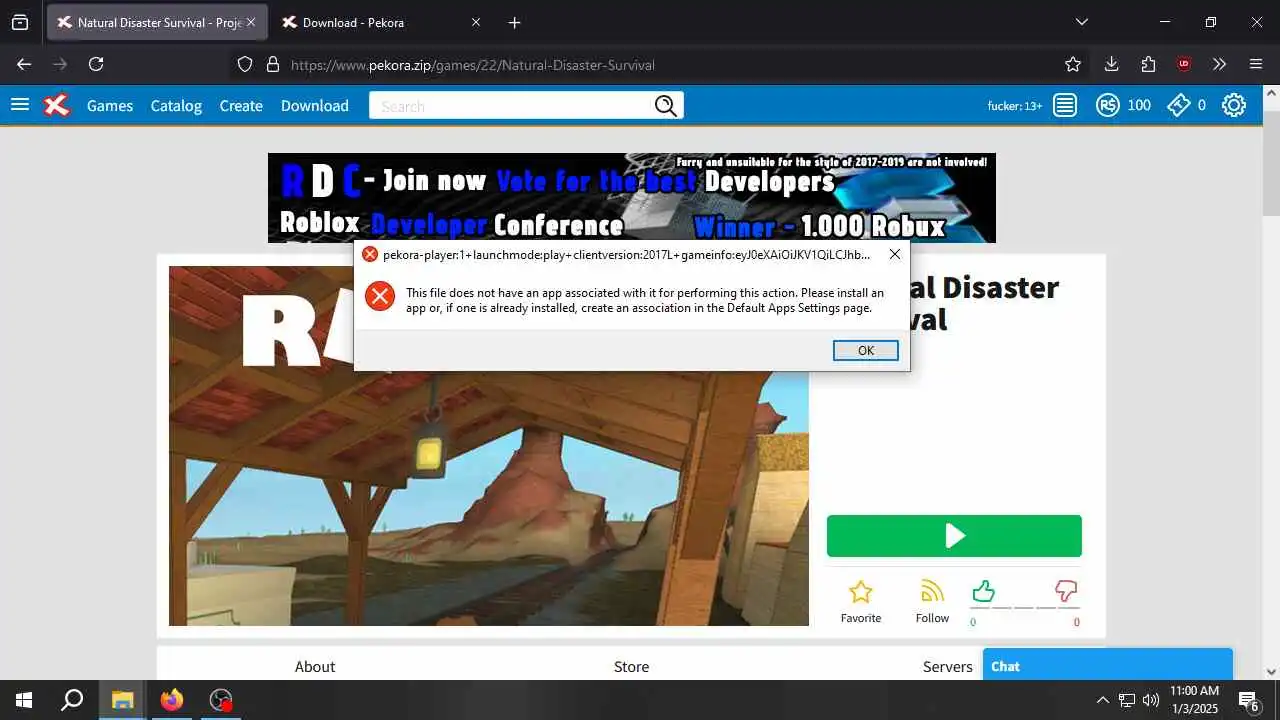This screenshot has height=720, width=1280.
Task: Open the taskbar clock and date
Action: (1195, 700)
